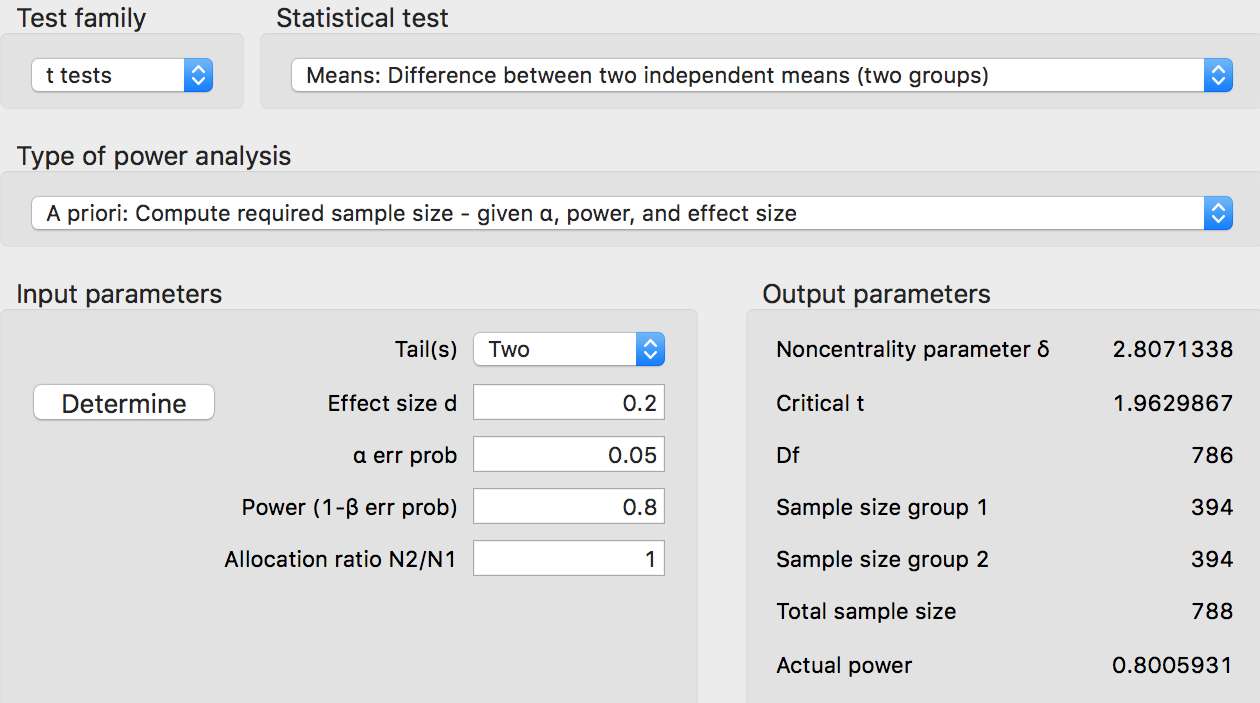Viewport: 1260px width, 703px height.
Task: Focus the Power (1-β err prob) field
Action: point(568,507)
